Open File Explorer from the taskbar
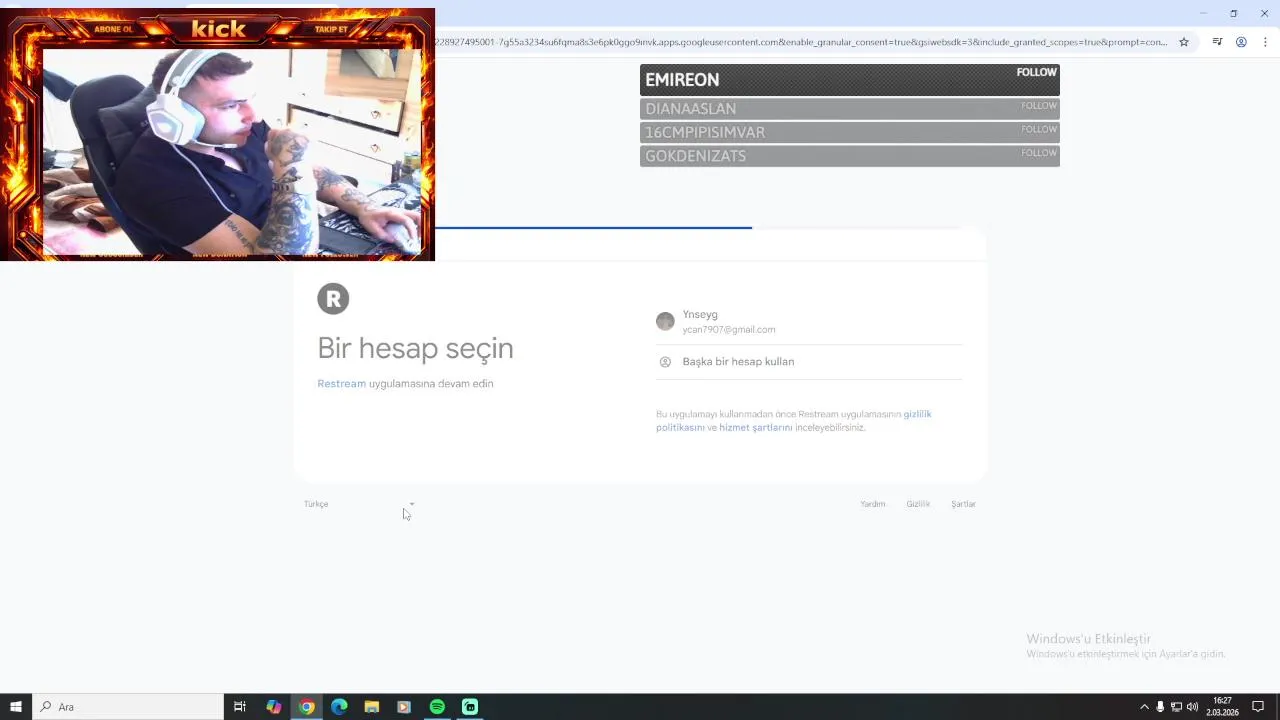This screenshot has width=1280, height=720. (371, 707)
